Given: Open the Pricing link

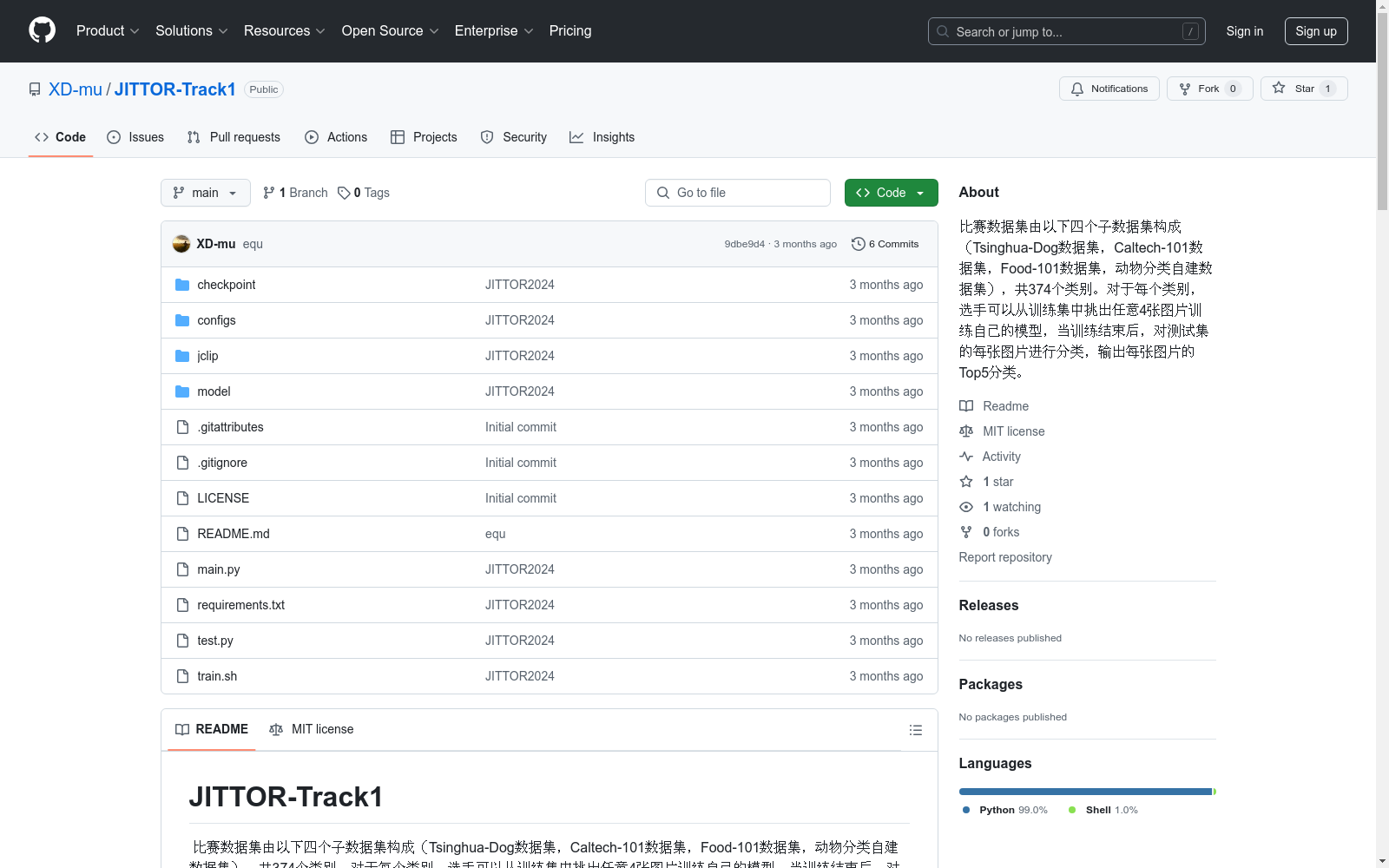Looking at the screenshot, I should click(x=570, y=30).
